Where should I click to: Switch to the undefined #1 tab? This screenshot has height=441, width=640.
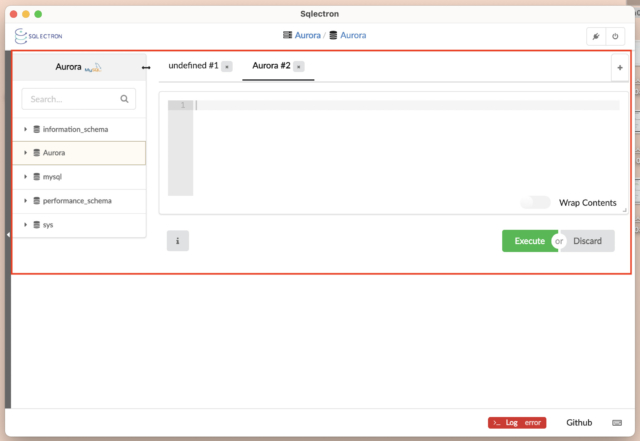tap(193, 66)
